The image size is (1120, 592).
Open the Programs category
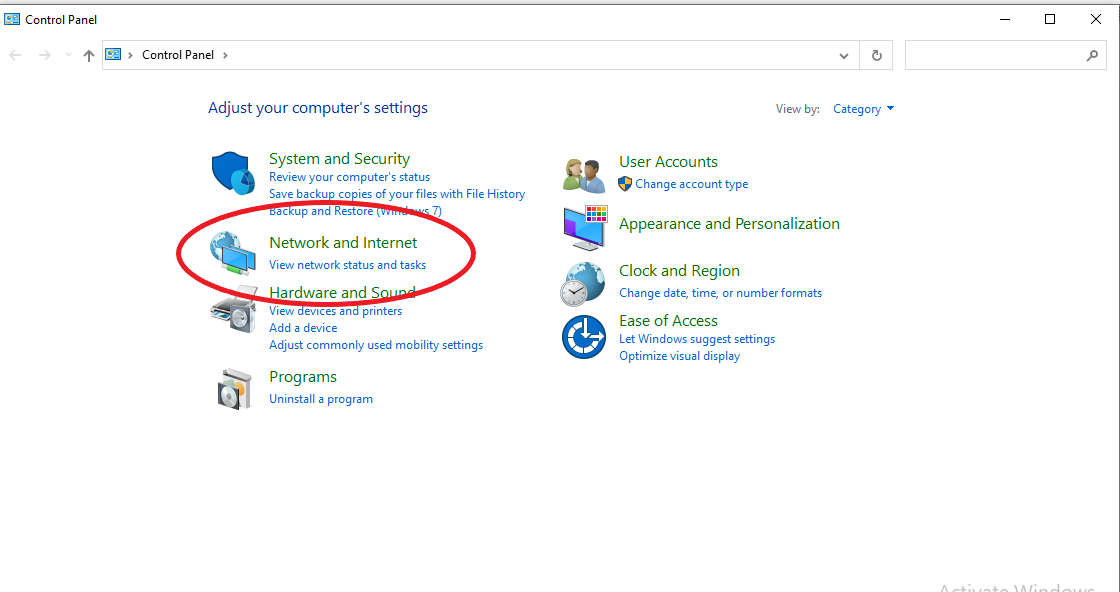tap(303, 377)
